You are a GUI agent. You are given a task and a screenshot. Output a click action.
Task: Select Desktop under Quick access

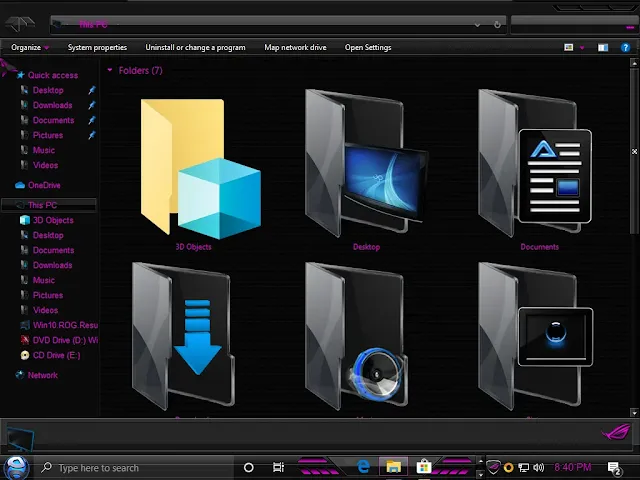click(x=48, y=90)
